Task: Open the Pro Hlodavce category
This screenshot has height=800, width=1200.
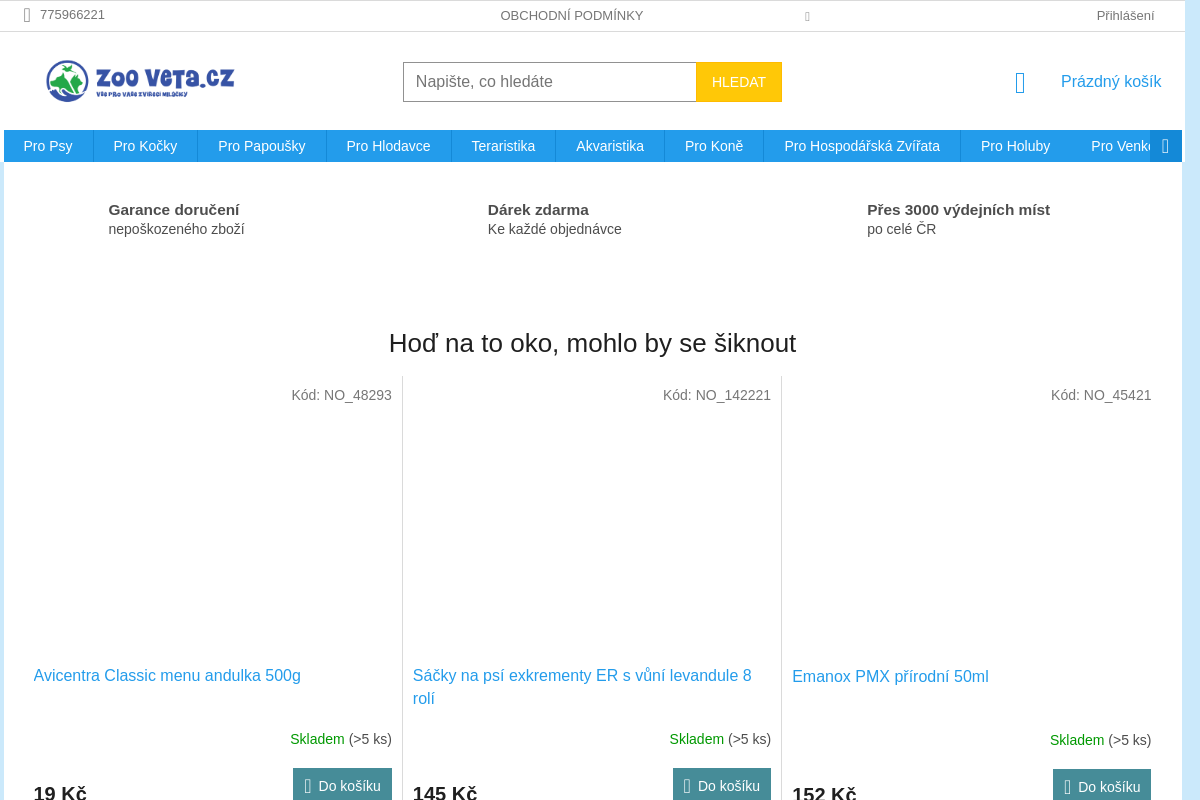Action: [389, 146]
